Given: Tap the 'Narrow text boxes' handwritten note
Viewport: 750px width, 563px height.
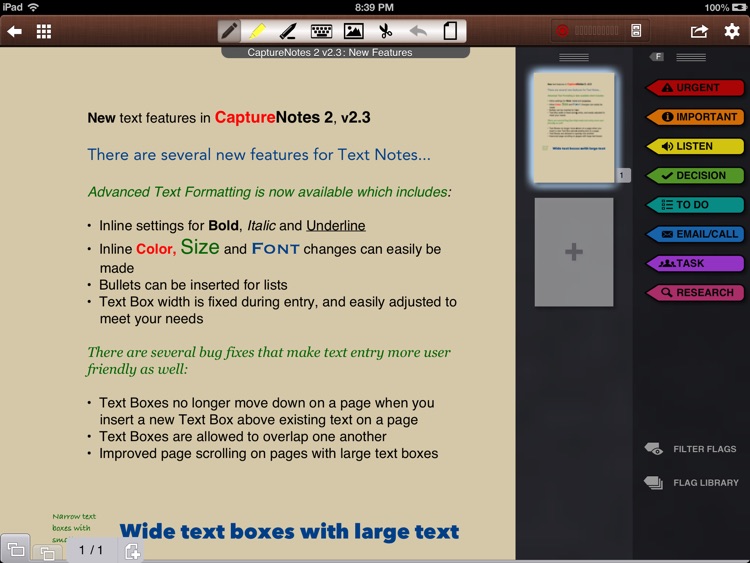Looking at the screenshot, I should (74, 528).
